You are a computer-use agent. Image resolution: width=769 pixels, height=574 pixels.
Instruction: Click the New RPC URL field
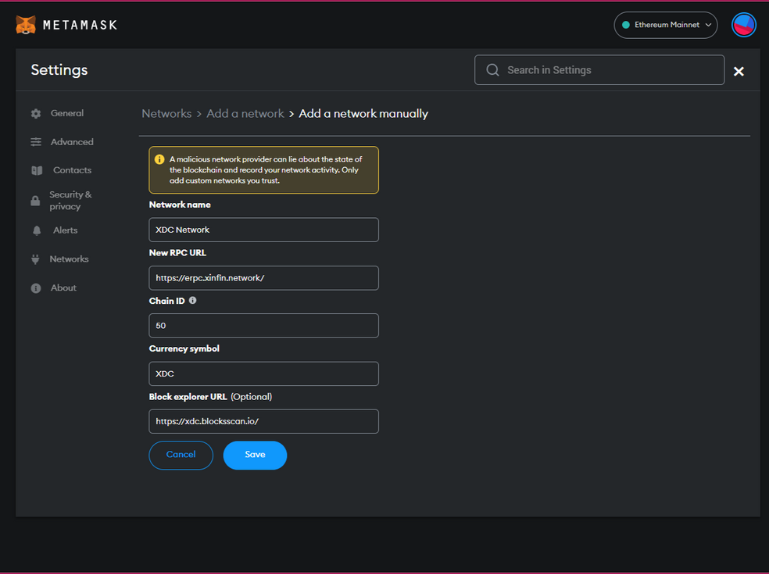(x=263, y=278)
